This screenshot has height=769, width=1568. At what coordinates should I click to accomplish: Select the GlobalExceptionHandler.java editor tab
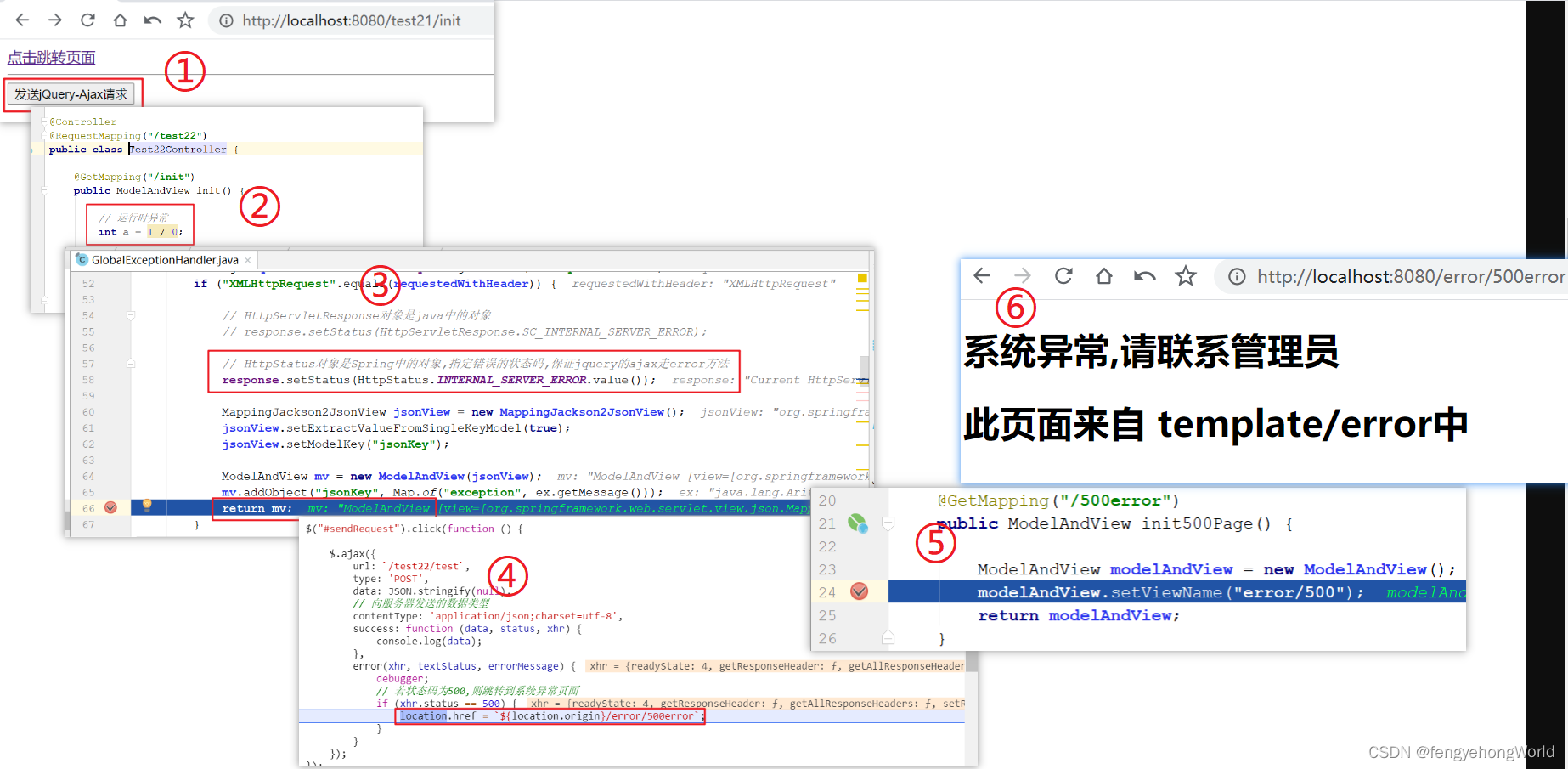[164, 260]
